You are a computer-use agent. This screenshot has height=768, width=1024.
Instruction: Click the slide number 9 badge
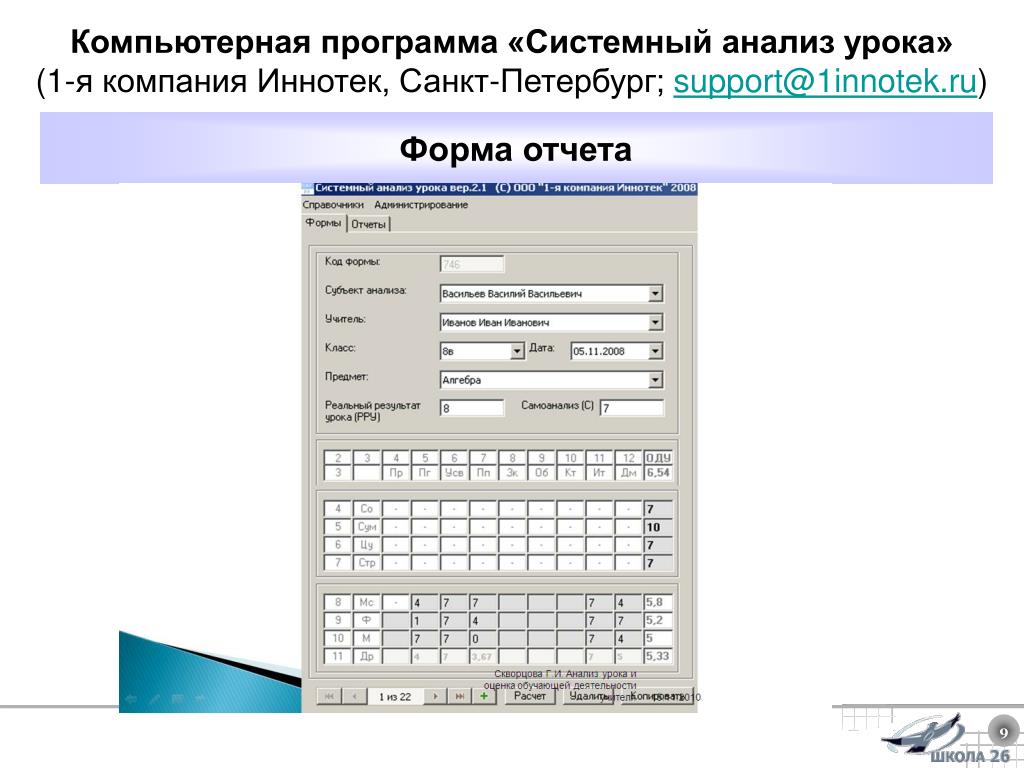click(x=1003, y=733)
